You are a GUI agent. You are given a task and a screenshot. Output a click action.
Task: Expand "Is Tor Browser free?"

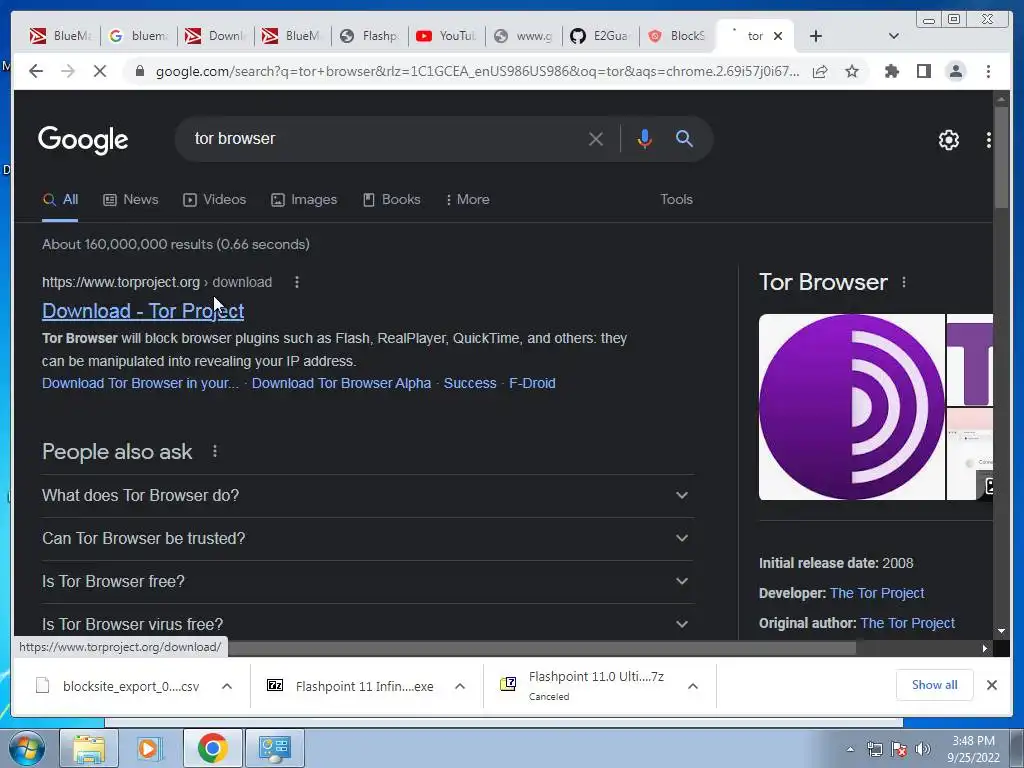(x=368, y=582)
